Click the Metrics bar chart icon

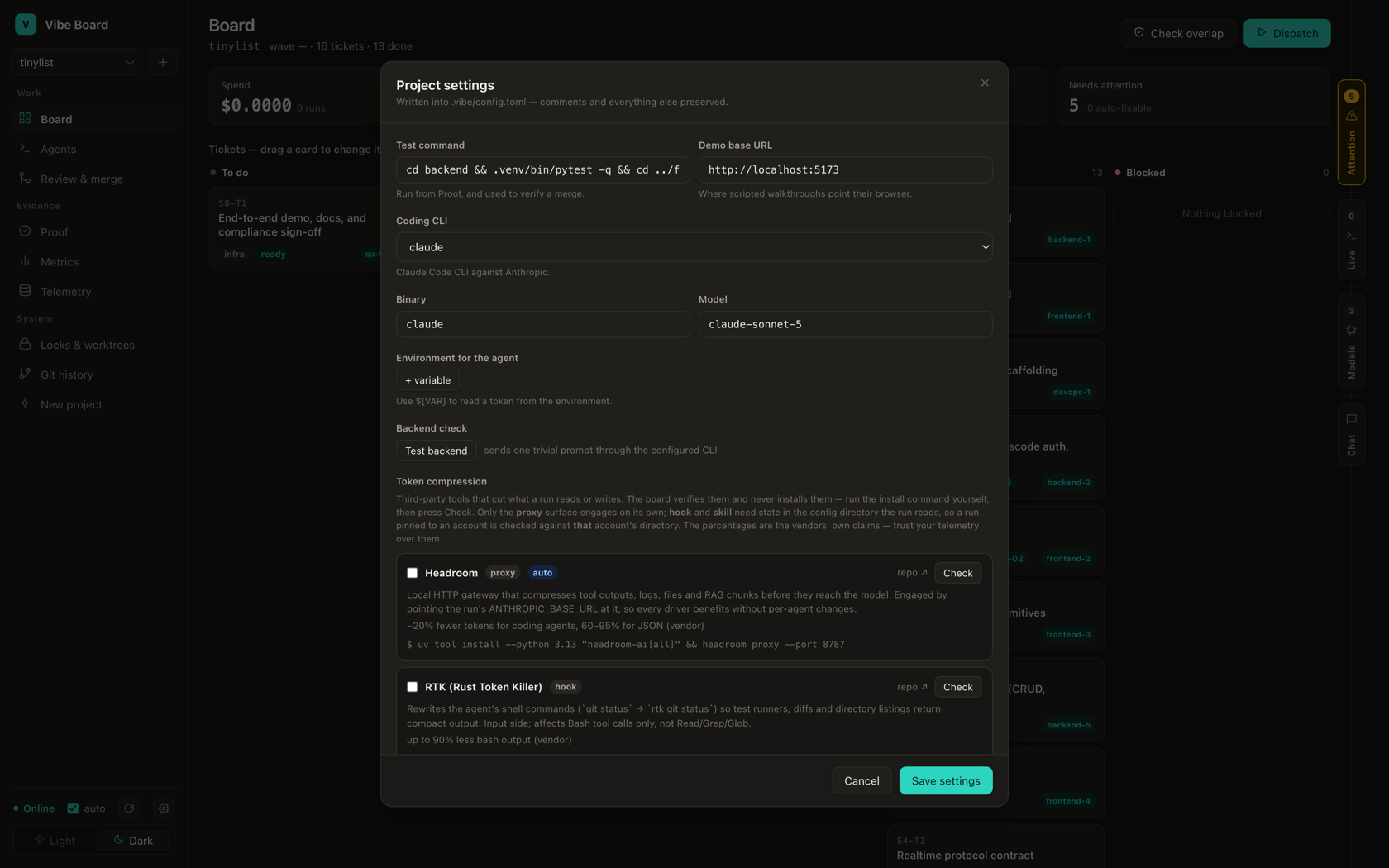tap(25, 261)
